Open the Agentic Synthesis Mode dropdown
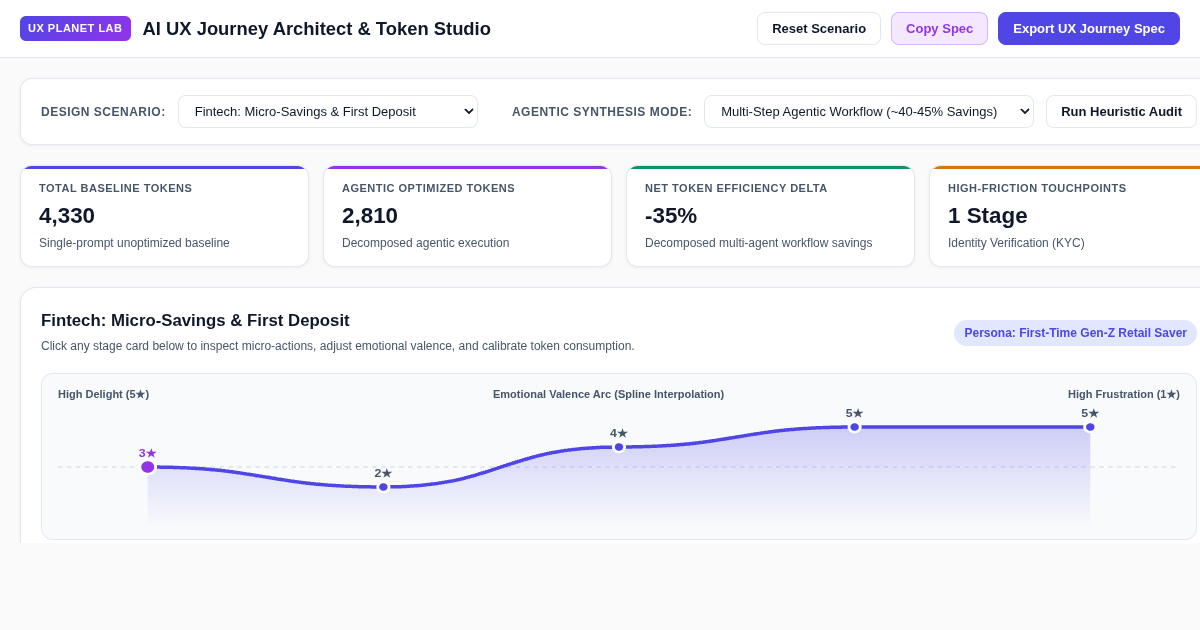The width and height of the screenshot is (1200, 630). [x=869, y=111]
